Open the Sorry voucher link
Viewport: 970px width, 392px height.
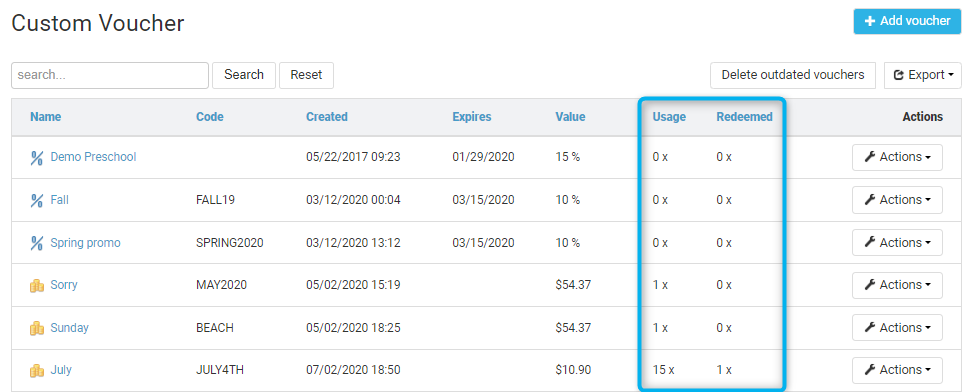(64, 285)
